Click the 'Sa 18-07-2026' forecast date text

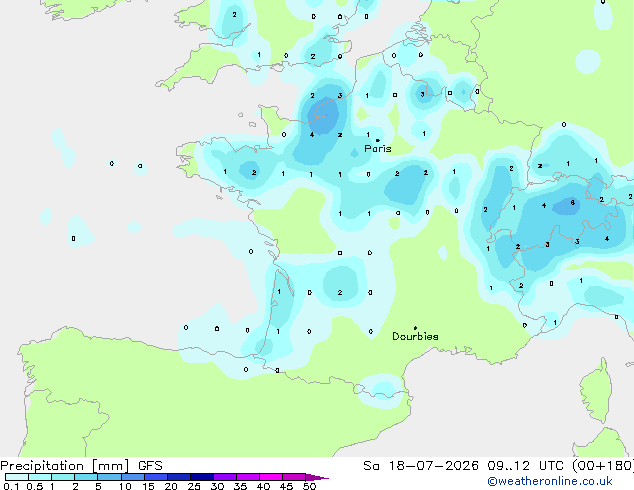point(421,466)
